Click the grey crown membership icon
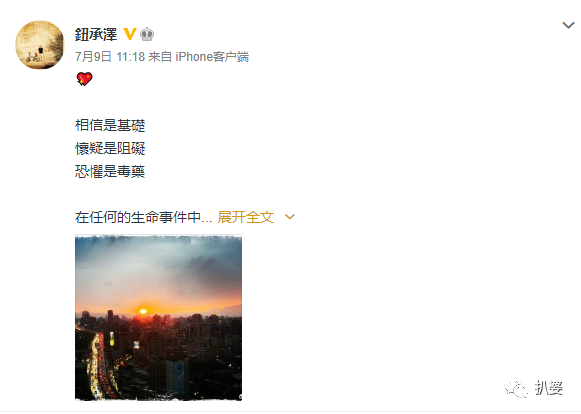581x414 pixels. (x=147, y=34)
